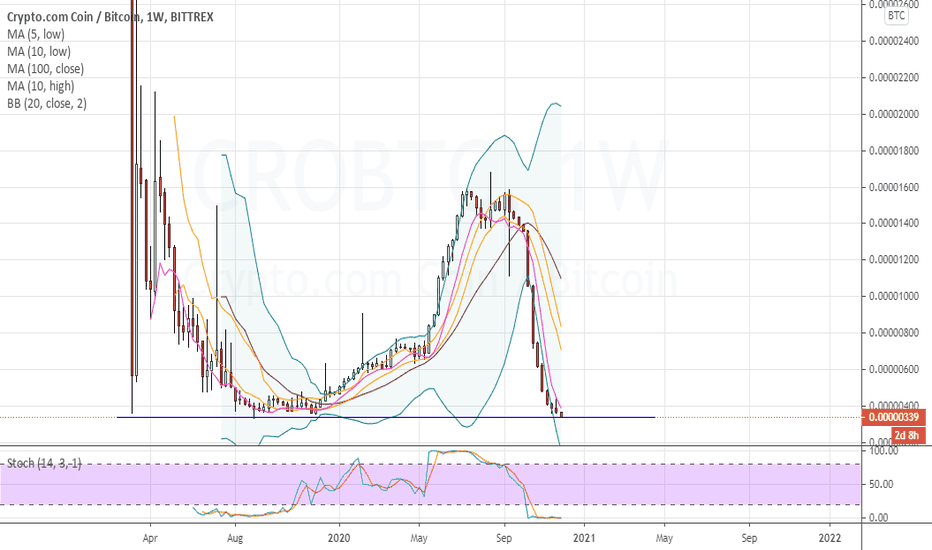Click the 0.00000600 price axis label
The height and width of the screenshot is (550, 932).
coord(893,369)
